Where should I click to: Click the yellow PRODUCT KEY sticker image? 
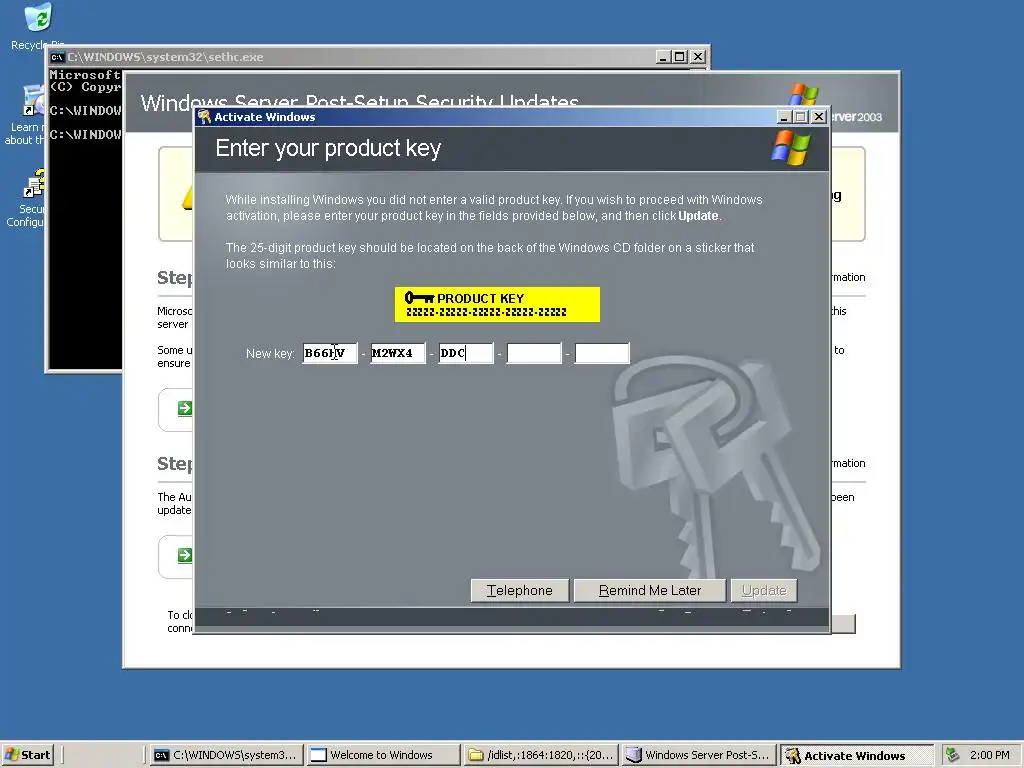(x=497, y=304)
